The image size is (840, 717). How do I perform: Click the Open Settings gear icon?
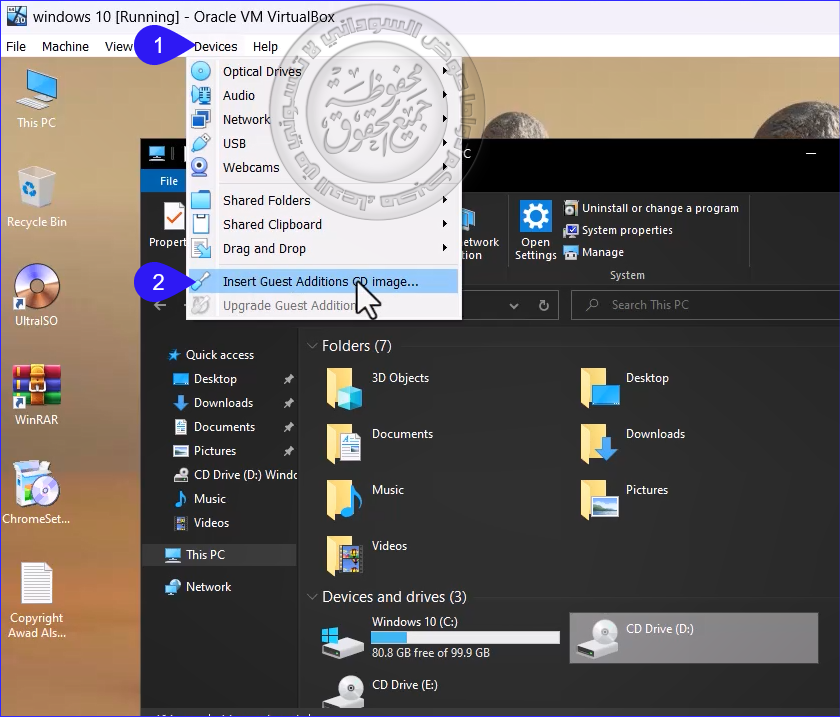pyautogui.click(x=535, y=216)
